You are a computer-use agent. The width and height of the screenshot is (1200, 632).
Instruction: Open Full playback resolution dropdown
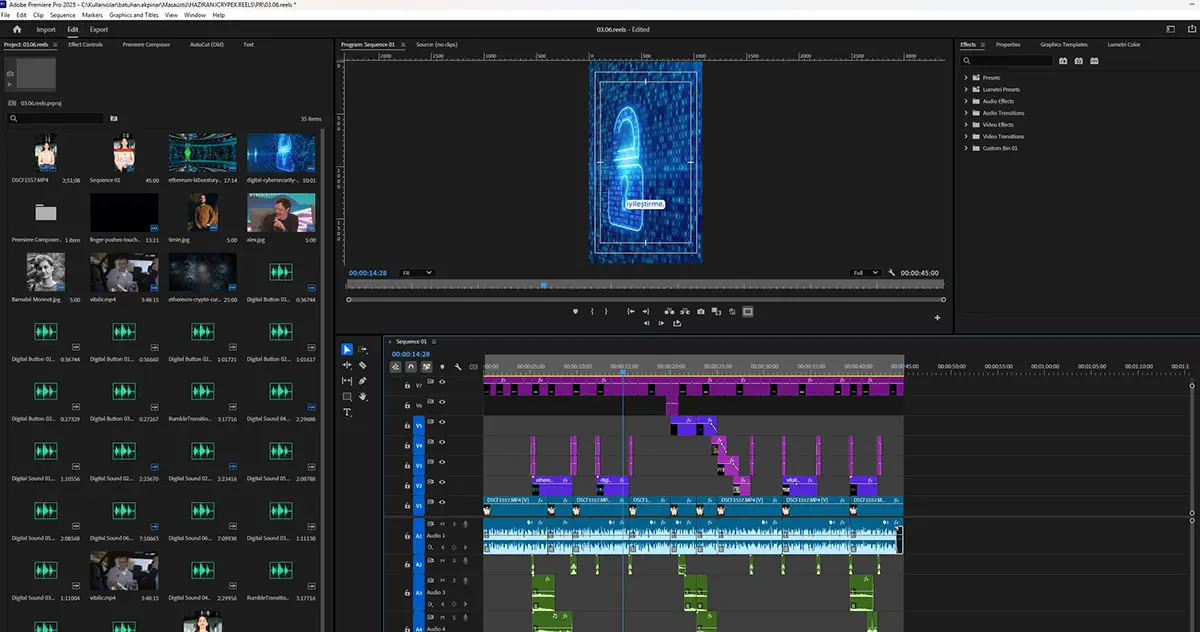[x=865, y=273]
